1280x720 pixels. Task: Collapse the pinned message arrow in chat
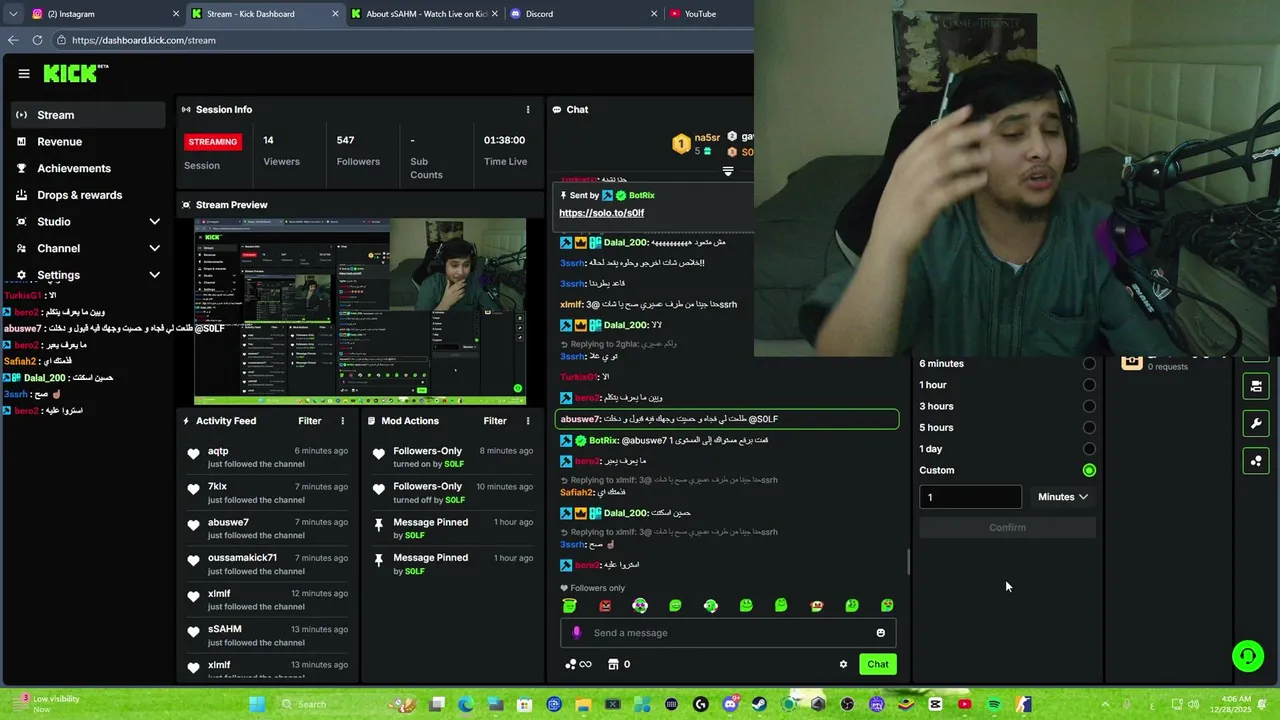click(x=728, y=171)
